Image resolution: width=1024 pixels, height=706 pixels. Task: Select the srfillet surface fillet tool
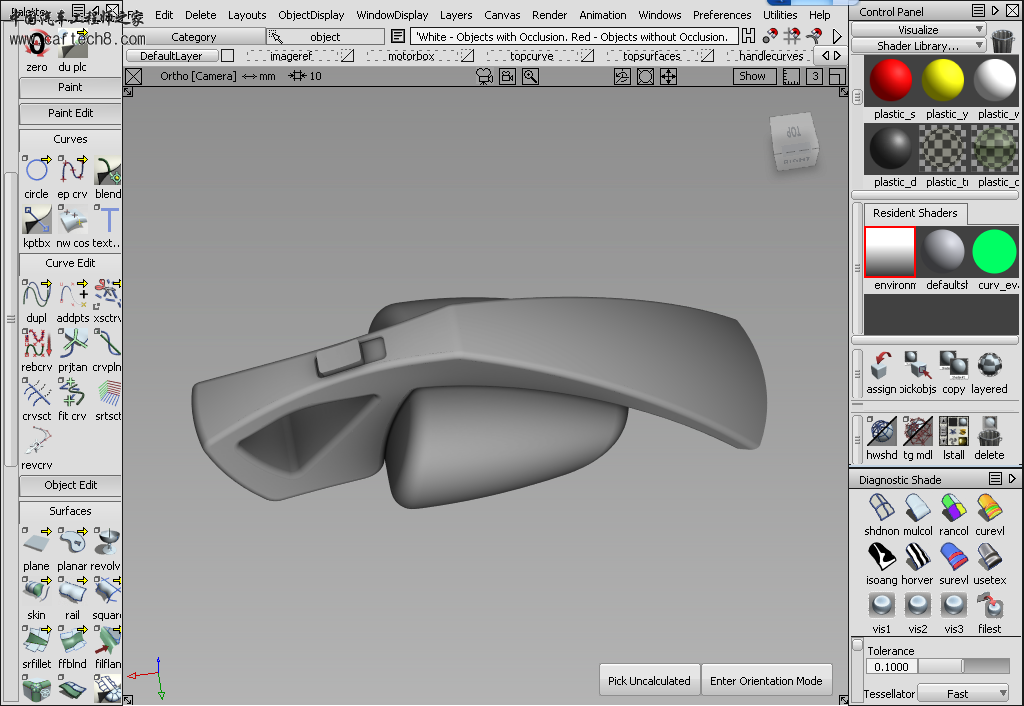coord(37,640)
